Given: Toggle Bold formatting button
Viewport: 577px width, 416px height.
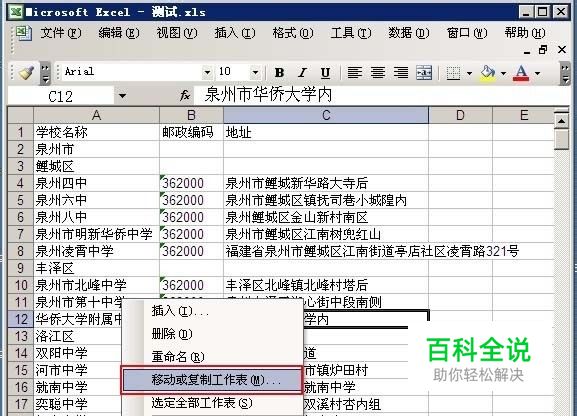Looking at the screenshot, I should click(x=279, y=73).
